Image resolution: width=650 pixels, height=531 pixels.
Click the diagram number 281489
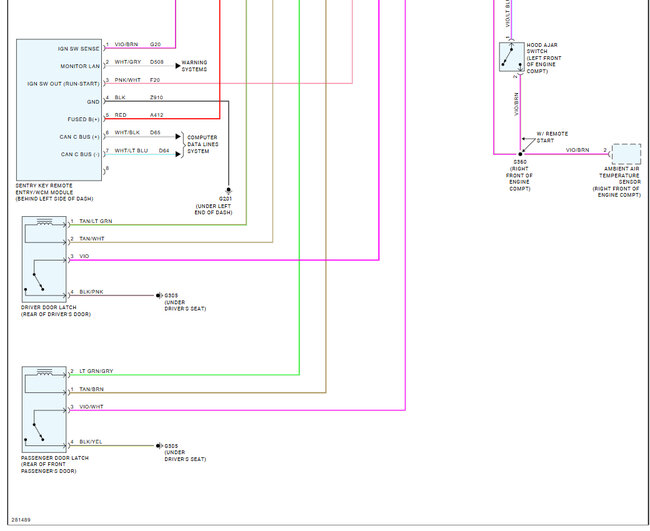[21, 519]
